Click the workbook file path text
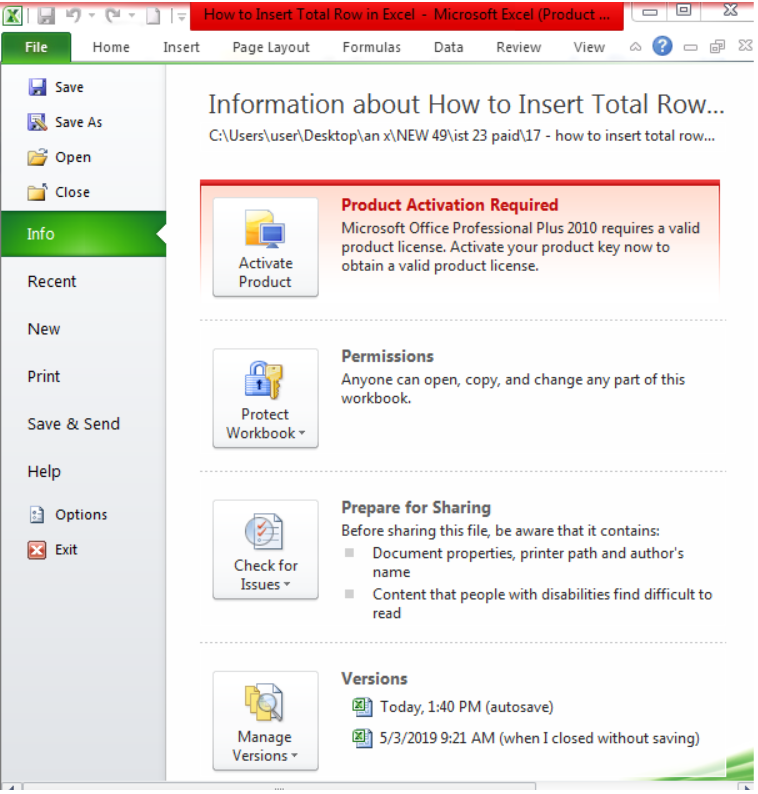The image size is (758, 794). [461, 136]
